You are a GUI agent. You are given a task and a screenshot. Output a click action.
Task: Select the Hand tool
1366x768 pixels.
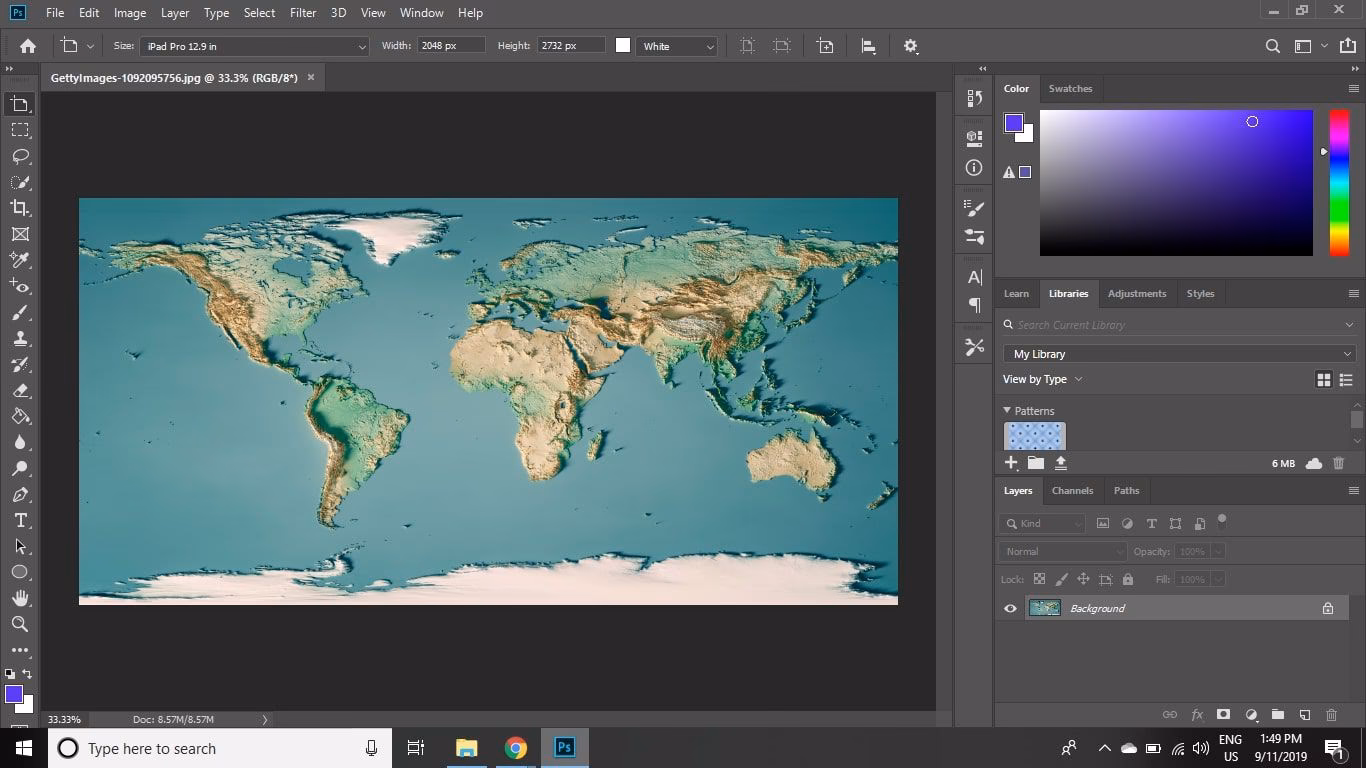click(x=20, y=598)
